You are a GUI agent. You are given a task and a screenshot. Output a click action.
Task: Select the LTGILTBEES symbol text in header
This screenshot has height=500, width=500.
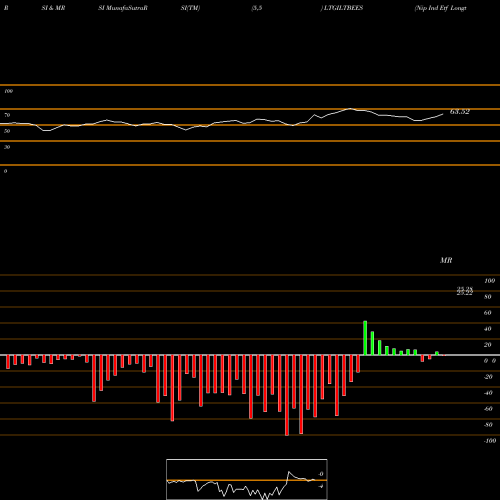tap(343, 8)
